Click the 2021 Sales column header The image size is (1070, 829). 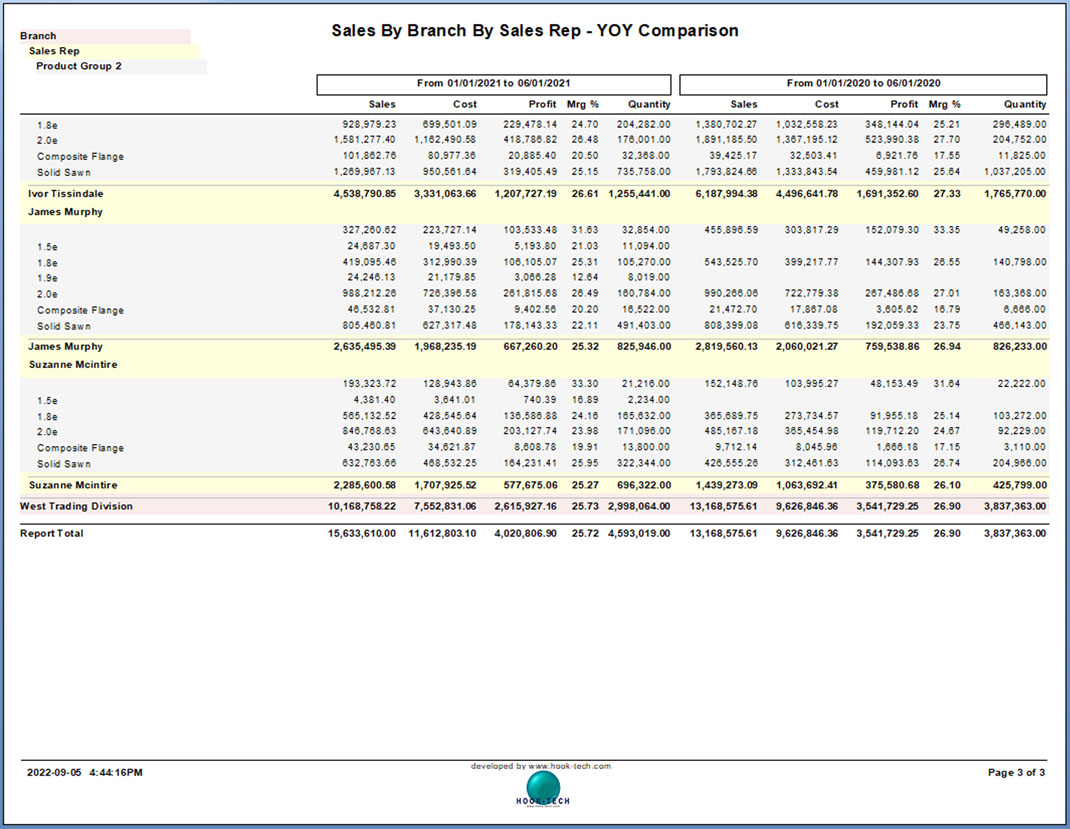pyautogui.click(x=382, y=104)
